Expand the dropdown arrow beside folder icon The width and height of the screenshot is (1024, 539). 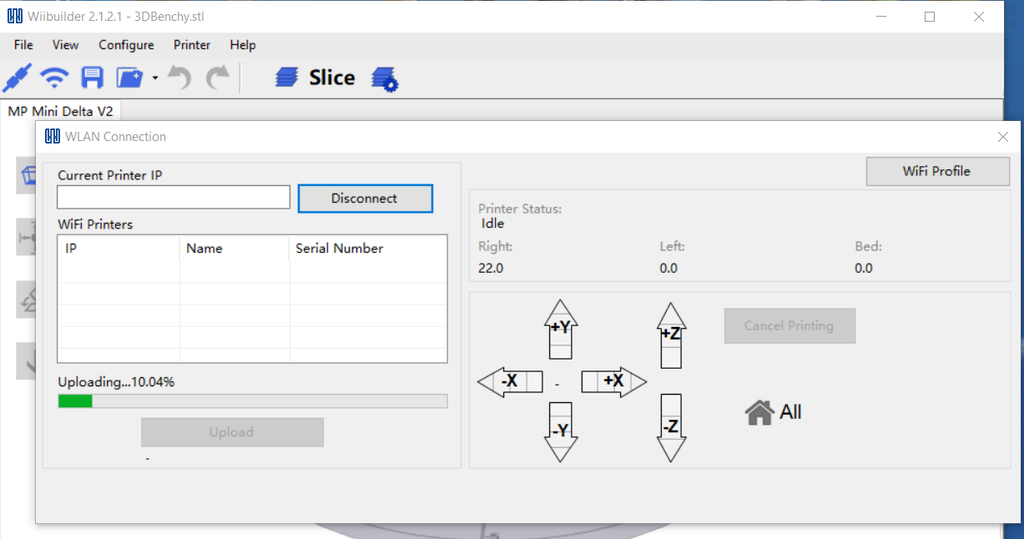155,78
